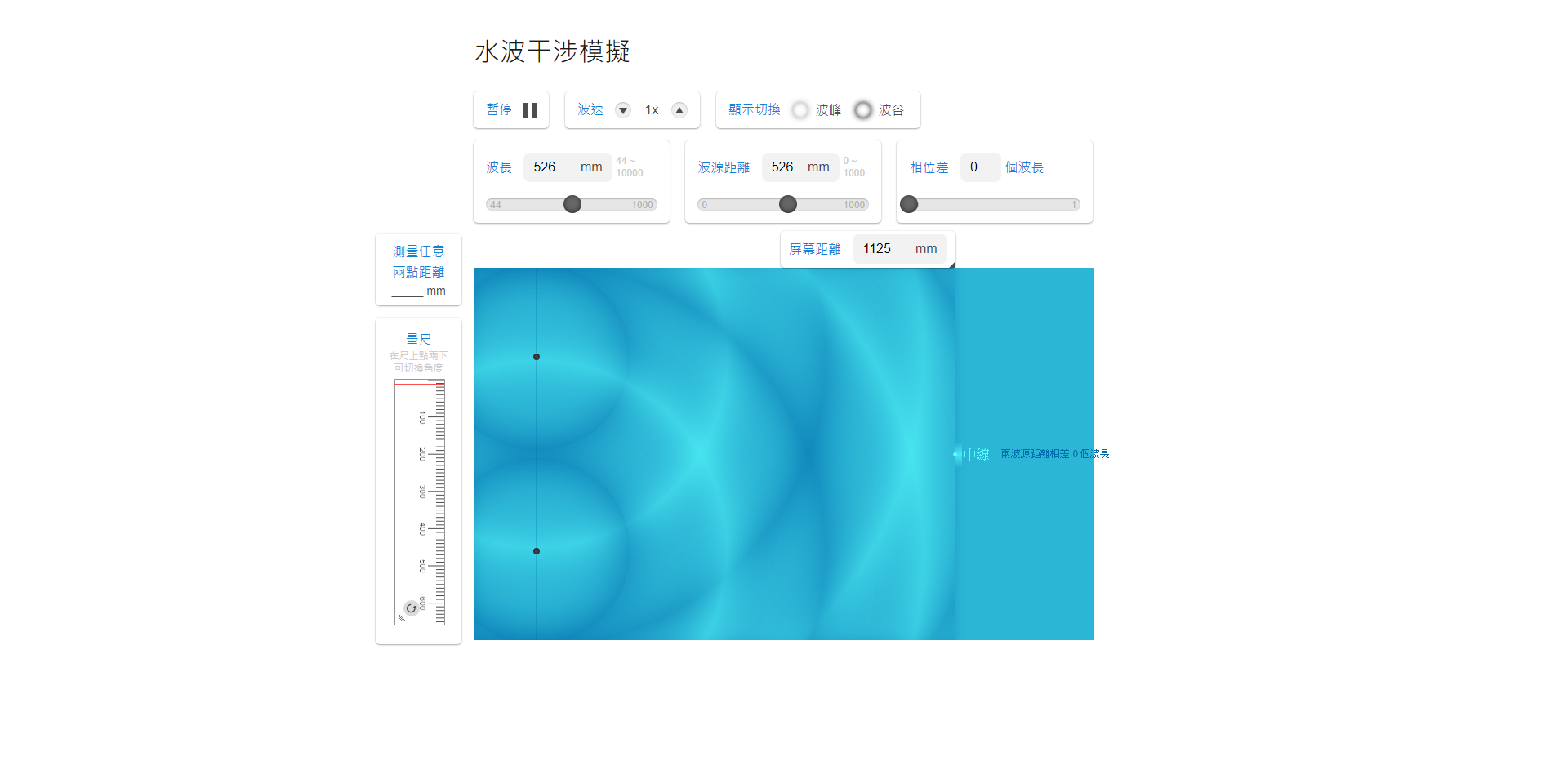Select the 波谷 display radio button
This screenshot has height=770, width=1568.
point(863,110)
